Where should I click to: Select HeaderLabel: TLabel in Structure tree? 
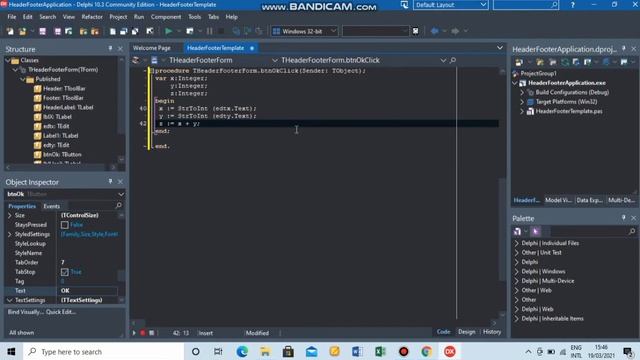(x=68, y=107)
